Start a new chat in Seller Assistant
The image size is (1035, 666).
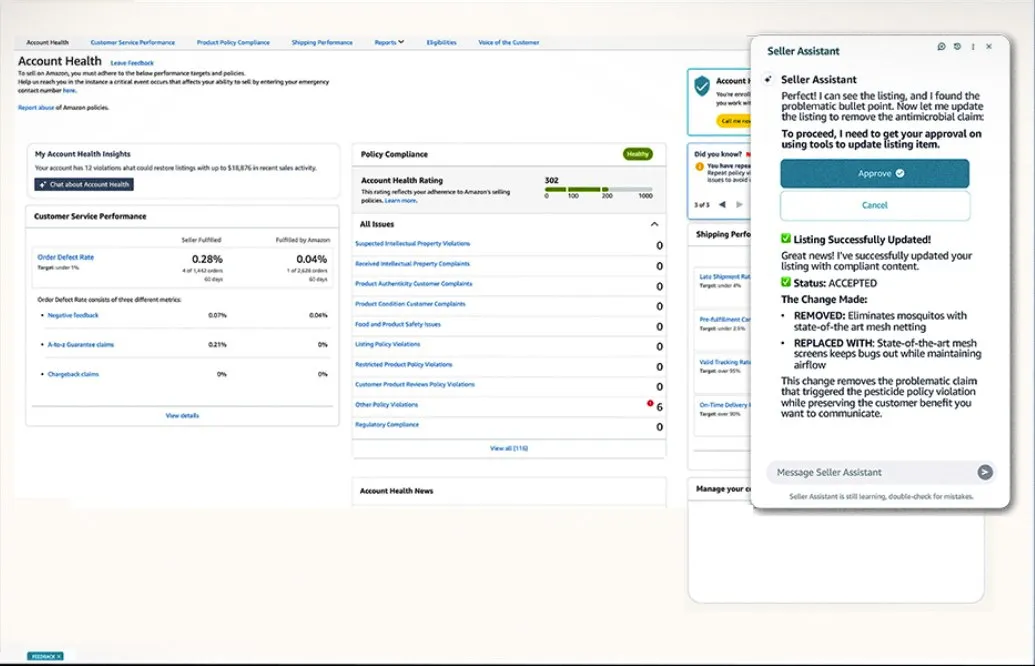click(941, 47)
